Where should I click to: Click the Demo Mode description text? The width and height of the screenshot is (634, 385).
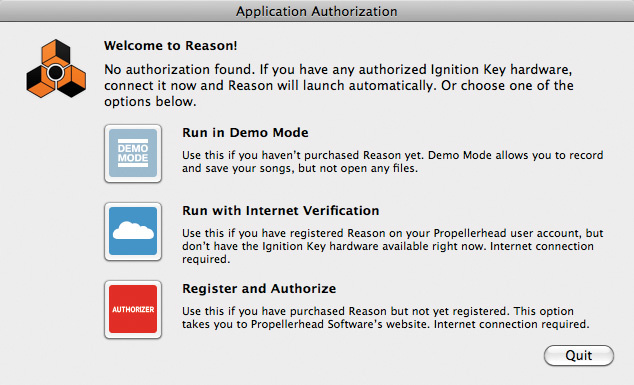click(392, 161)
